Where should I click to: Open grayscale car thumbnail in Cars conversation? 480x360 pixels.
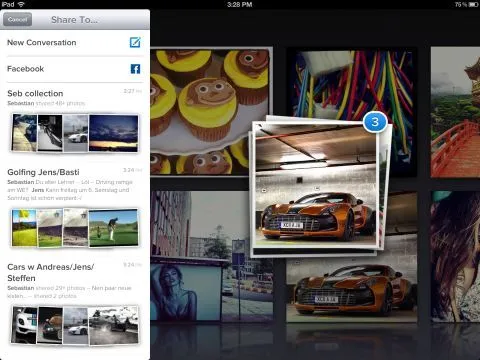click(x=113, y=325)
